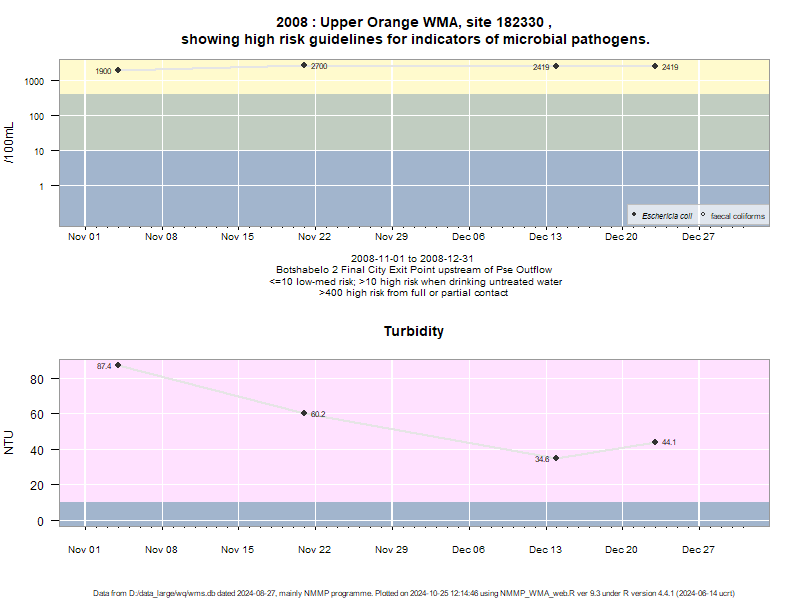This screenshot has height=600, width=800.
Task: Click the faecal coliforms legend marker
Action: 703,214
